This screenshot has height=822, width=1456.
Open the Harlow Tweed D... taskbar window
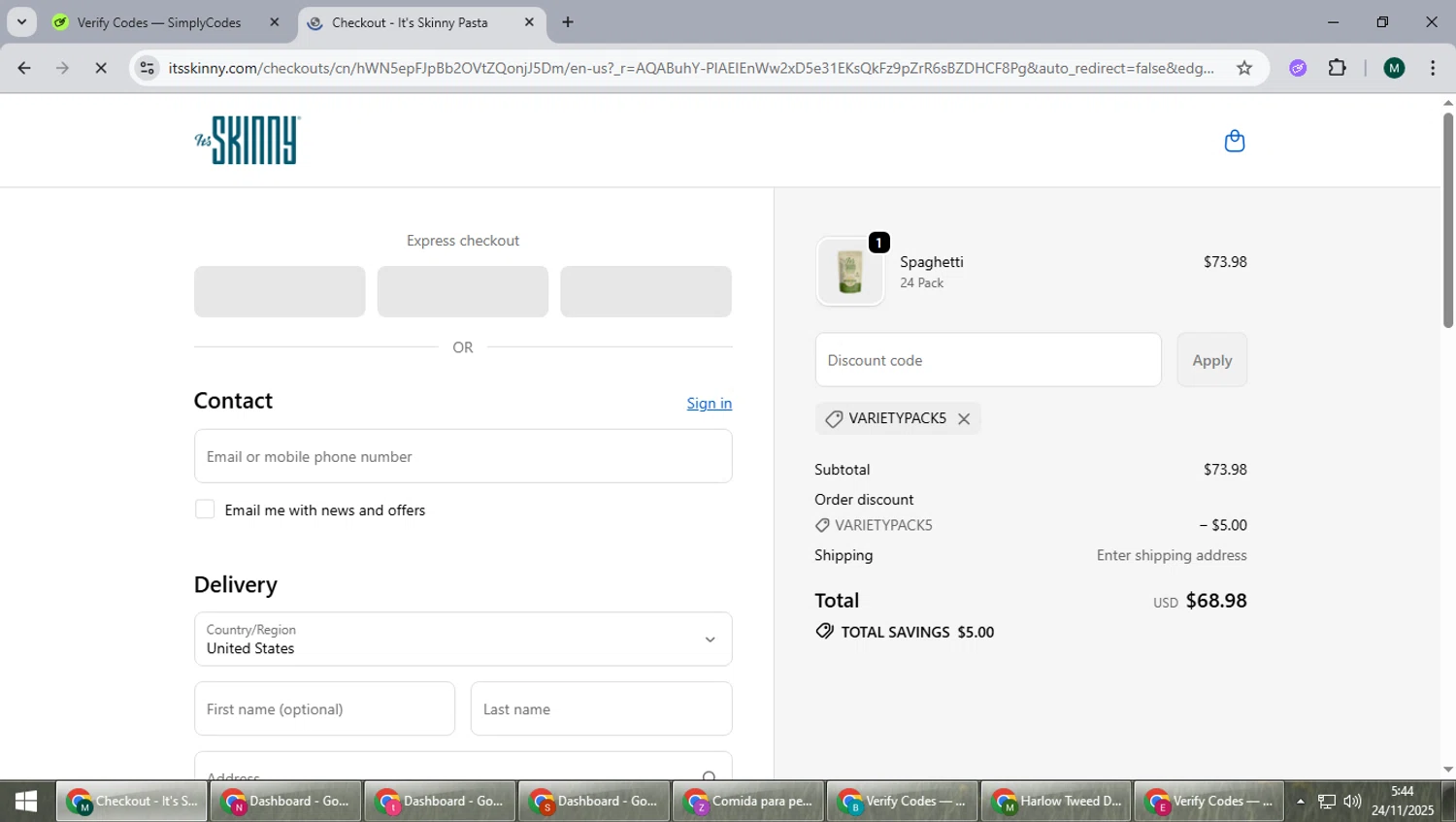(x=1056, y=802)
